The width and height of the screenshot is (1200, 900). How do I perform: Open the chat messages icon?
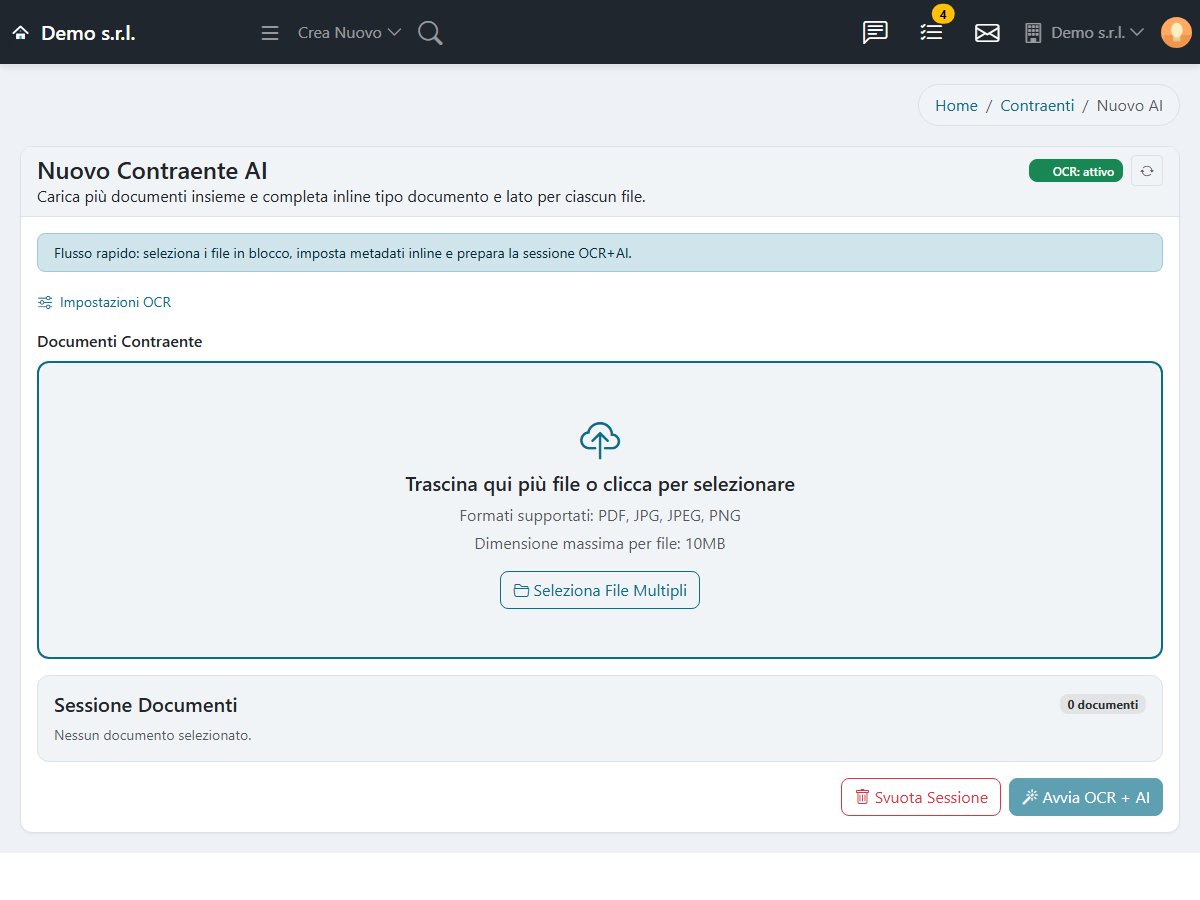(875, 33)
